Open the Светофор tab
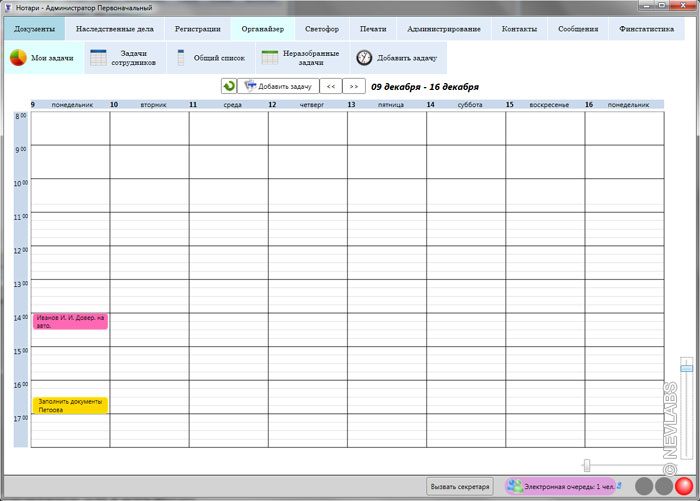 pos(322,29)
